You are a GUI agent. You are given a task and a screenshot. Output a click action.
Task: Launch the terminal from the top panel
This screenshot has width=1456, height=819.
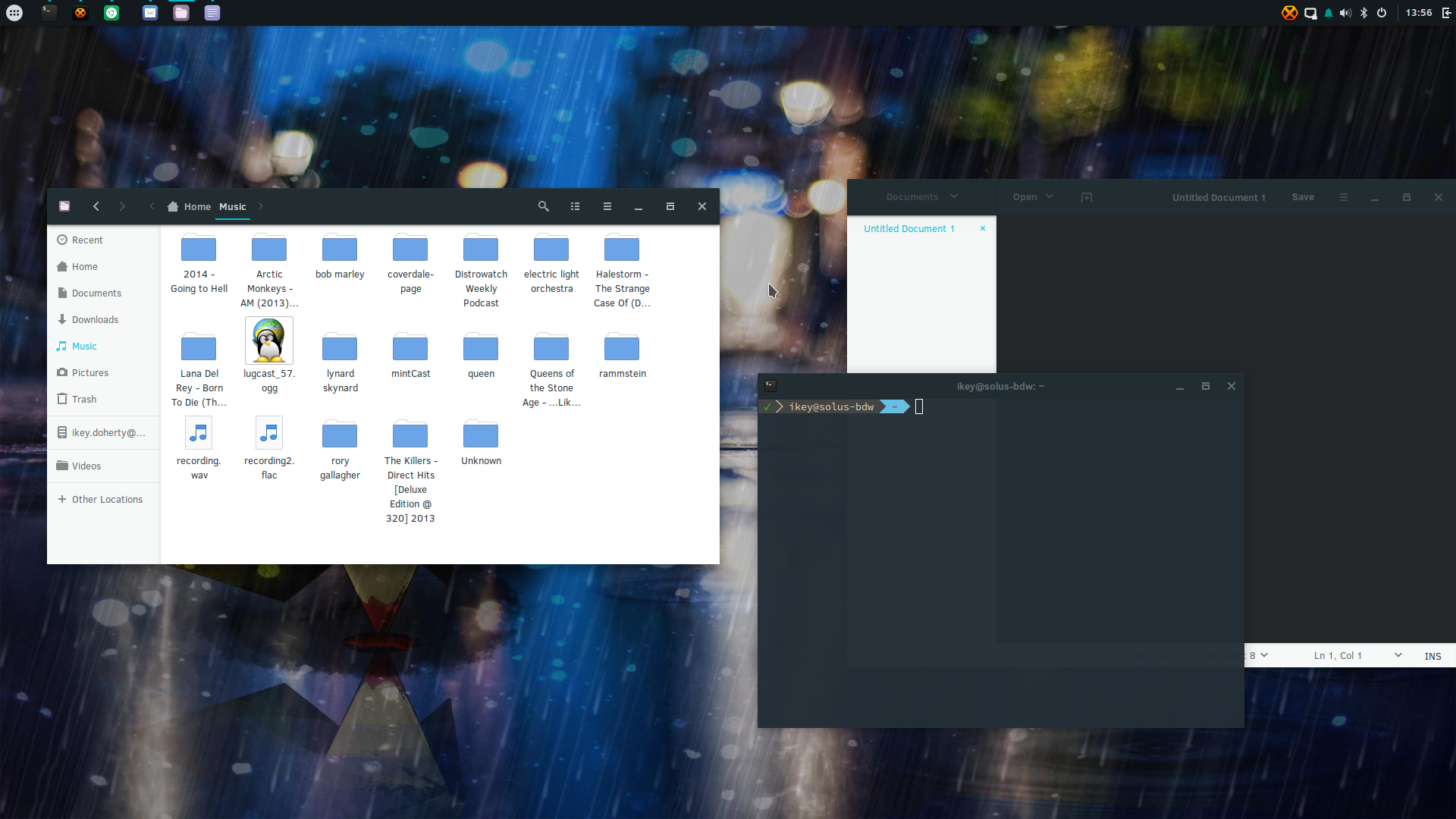pos(49,12)
